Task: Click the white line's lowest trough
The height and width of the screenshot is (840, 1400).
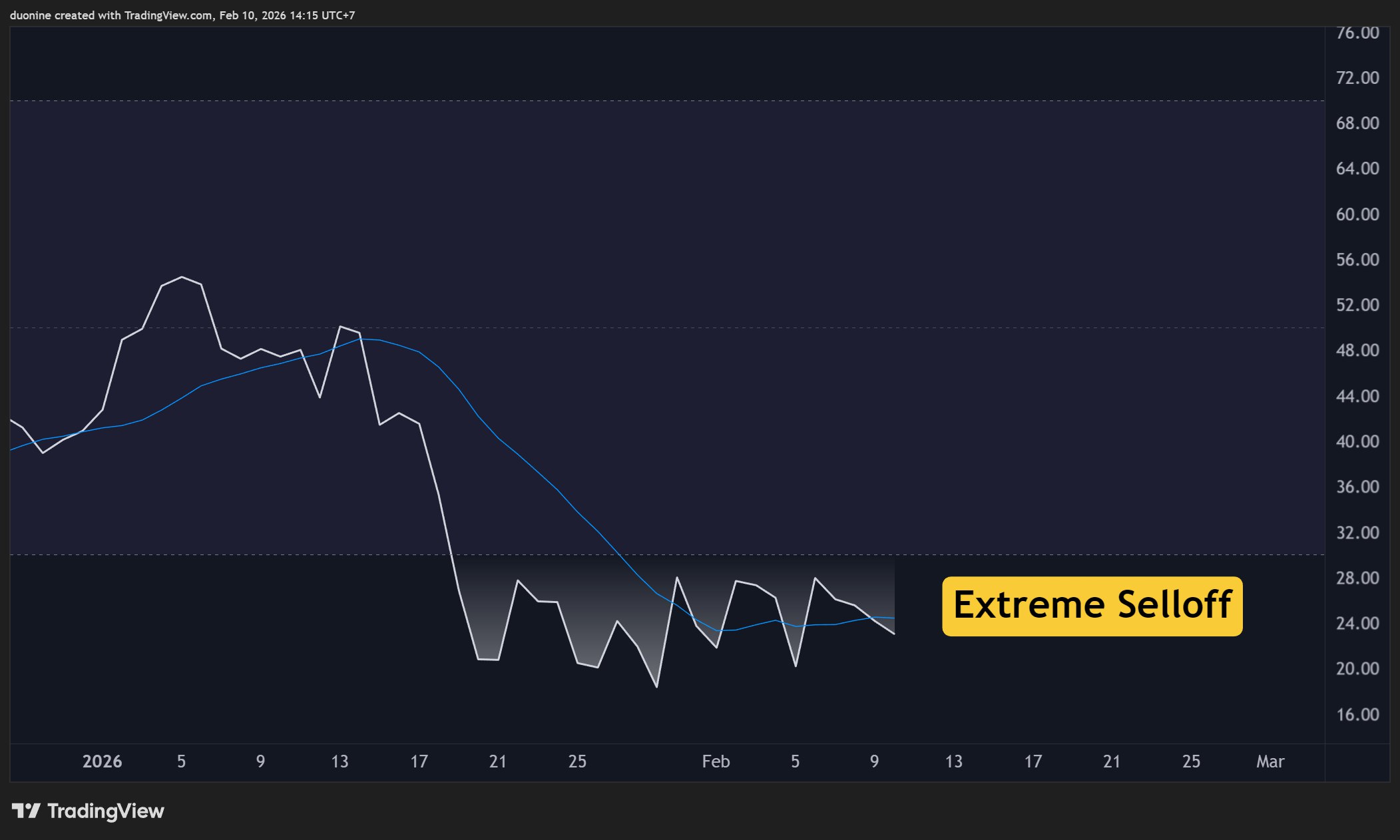Action: 657,686
